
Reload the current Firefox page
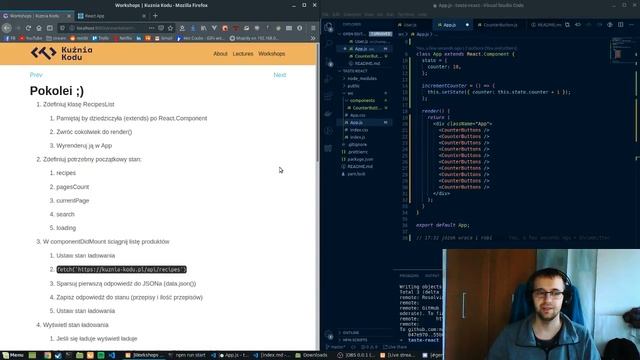[28, 28]
